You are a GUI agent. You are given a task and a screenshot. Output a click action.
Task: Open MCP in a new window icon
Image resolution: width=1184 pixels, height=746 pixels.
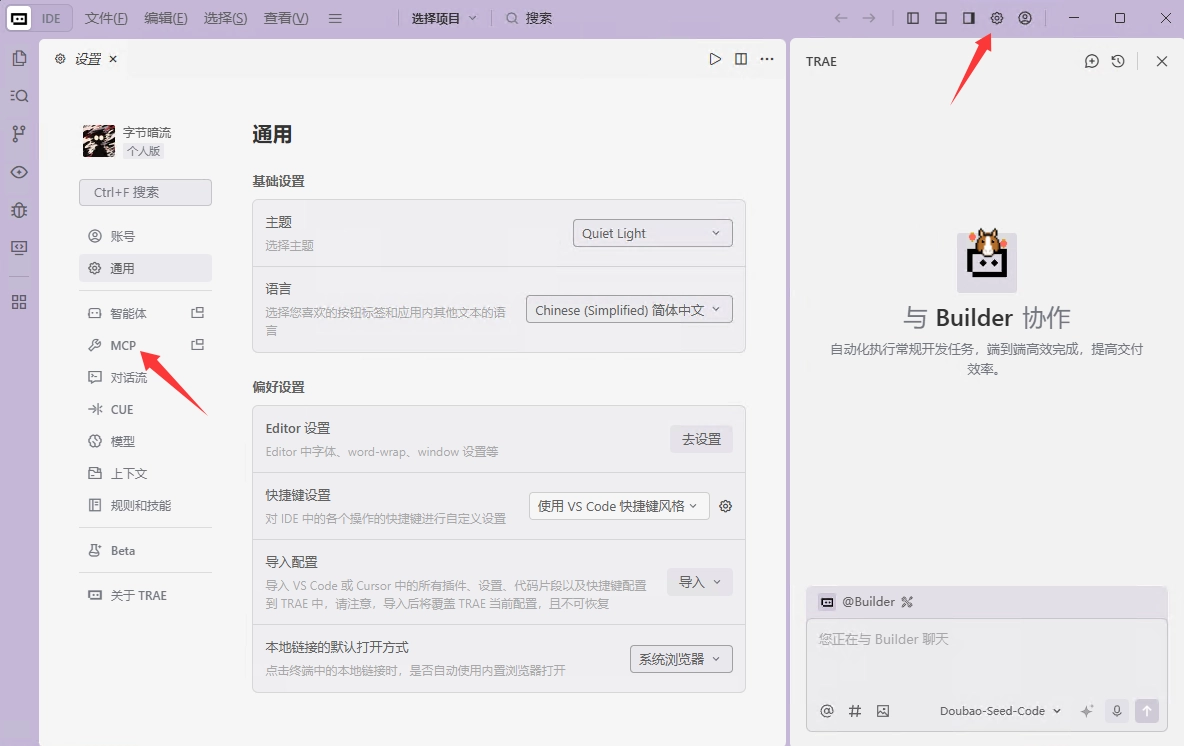197,344
